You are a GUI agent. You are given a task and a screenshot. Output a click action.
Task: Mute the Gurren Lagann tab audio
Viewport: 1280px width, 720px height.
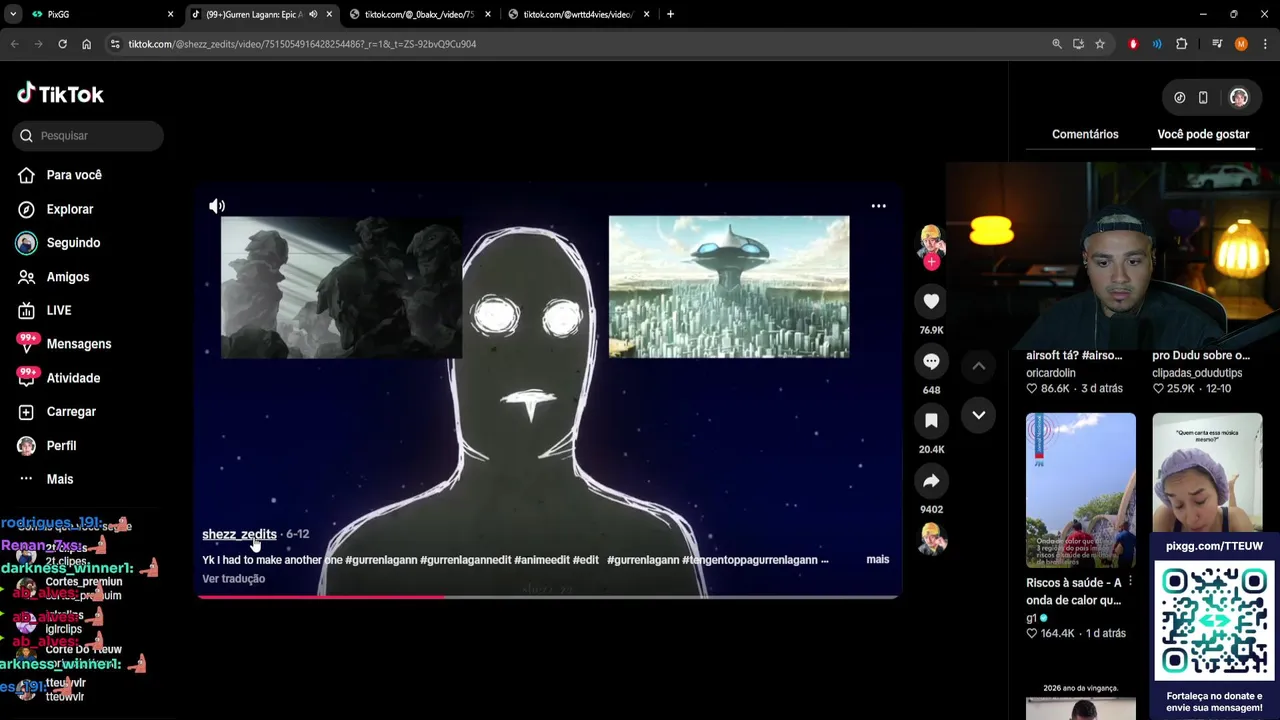pos(313,14)
